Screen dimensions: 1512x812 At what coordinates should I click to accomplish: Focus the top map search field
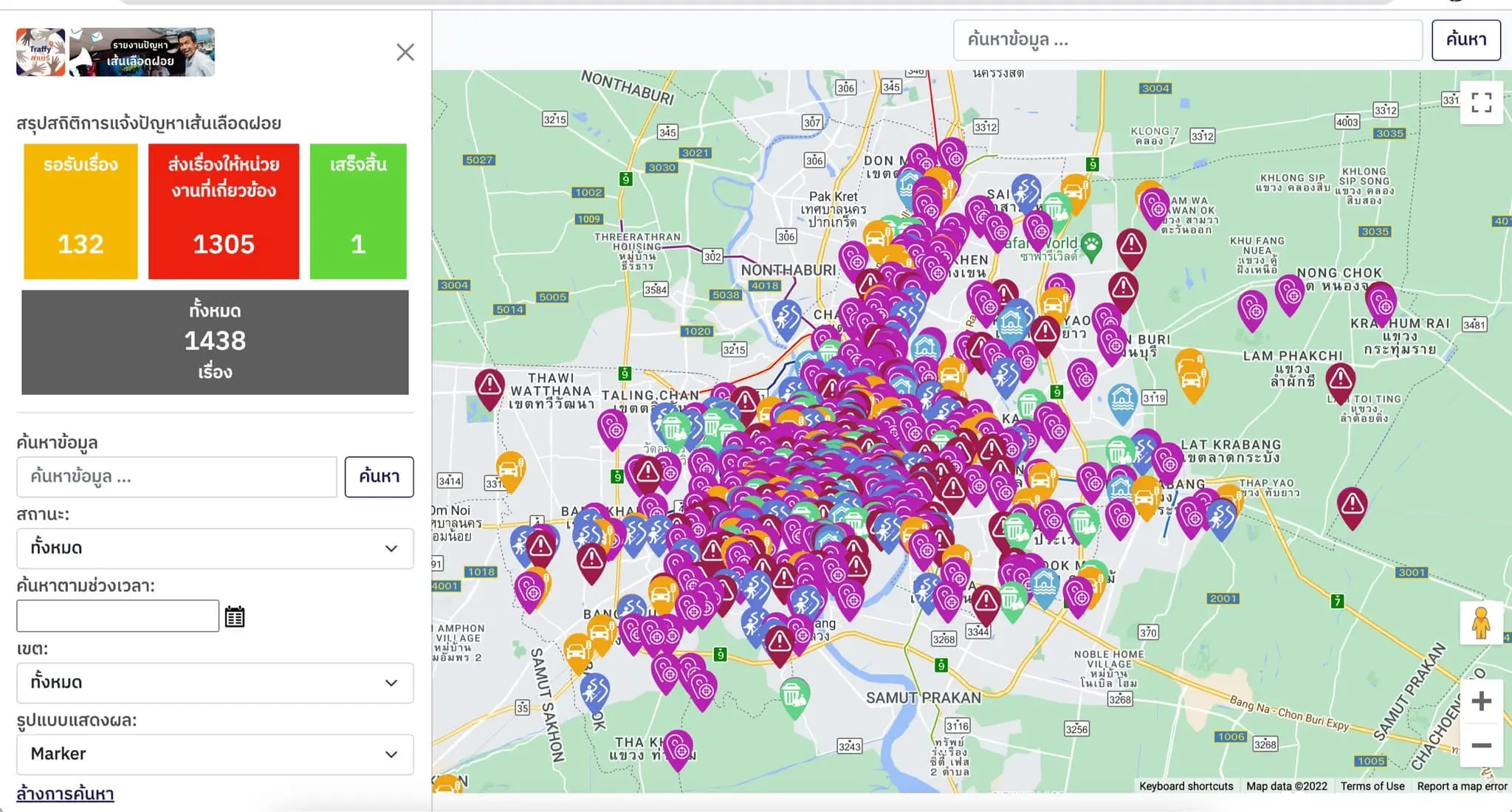[x=1187, y=40]
